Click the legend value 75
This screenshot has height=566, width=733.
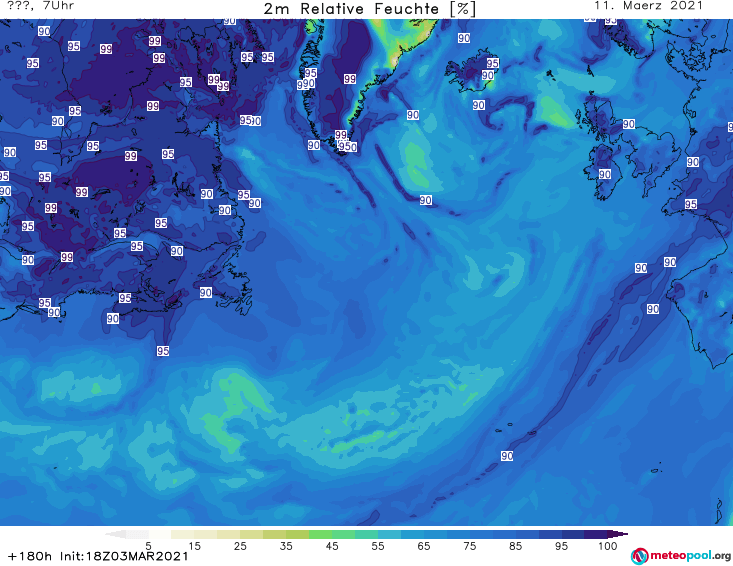470,546
